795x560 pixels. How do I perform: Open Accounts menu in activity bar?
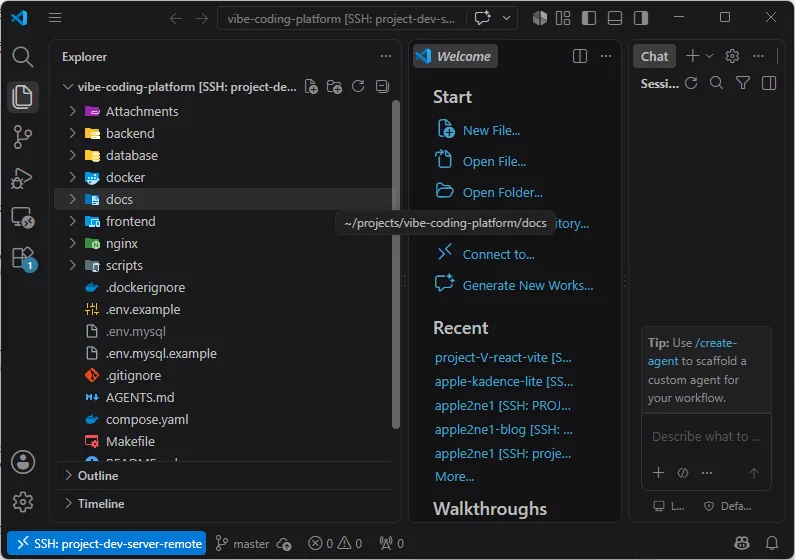click(23, 462)
